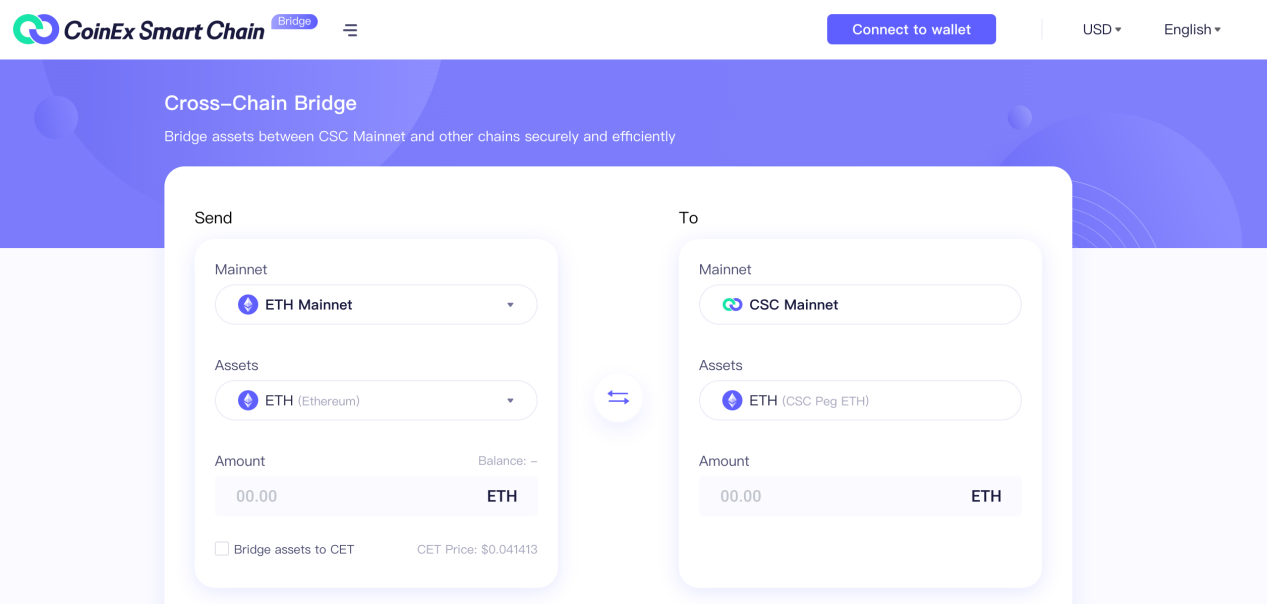Expand the ETH (Ethereum) assets dropdown
This screenshot has width=1267, height=604.
(376, 401)
